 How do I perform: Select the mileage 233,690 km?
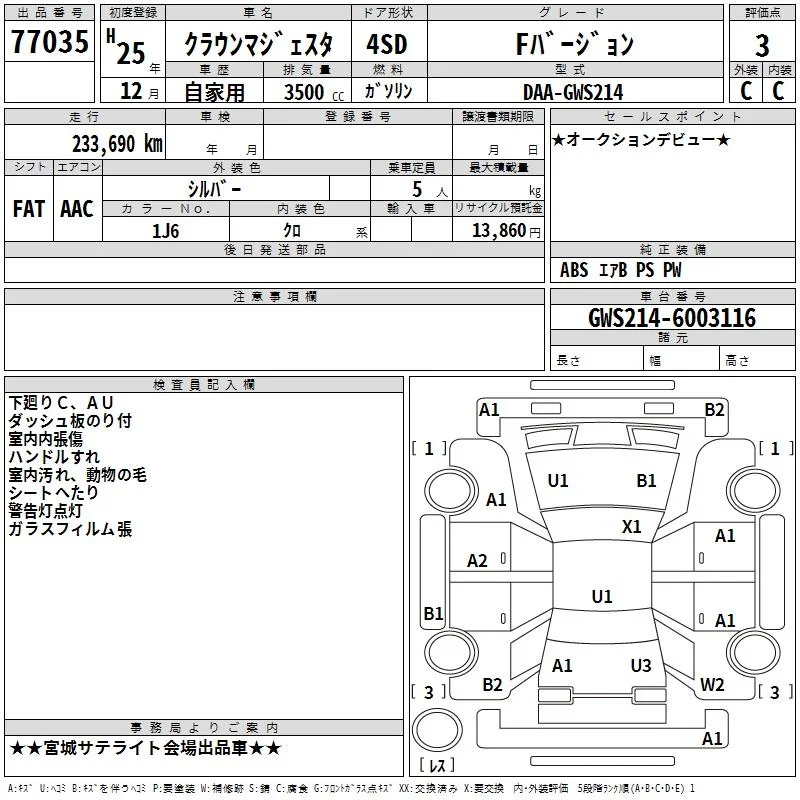click(x=117, y=144)
